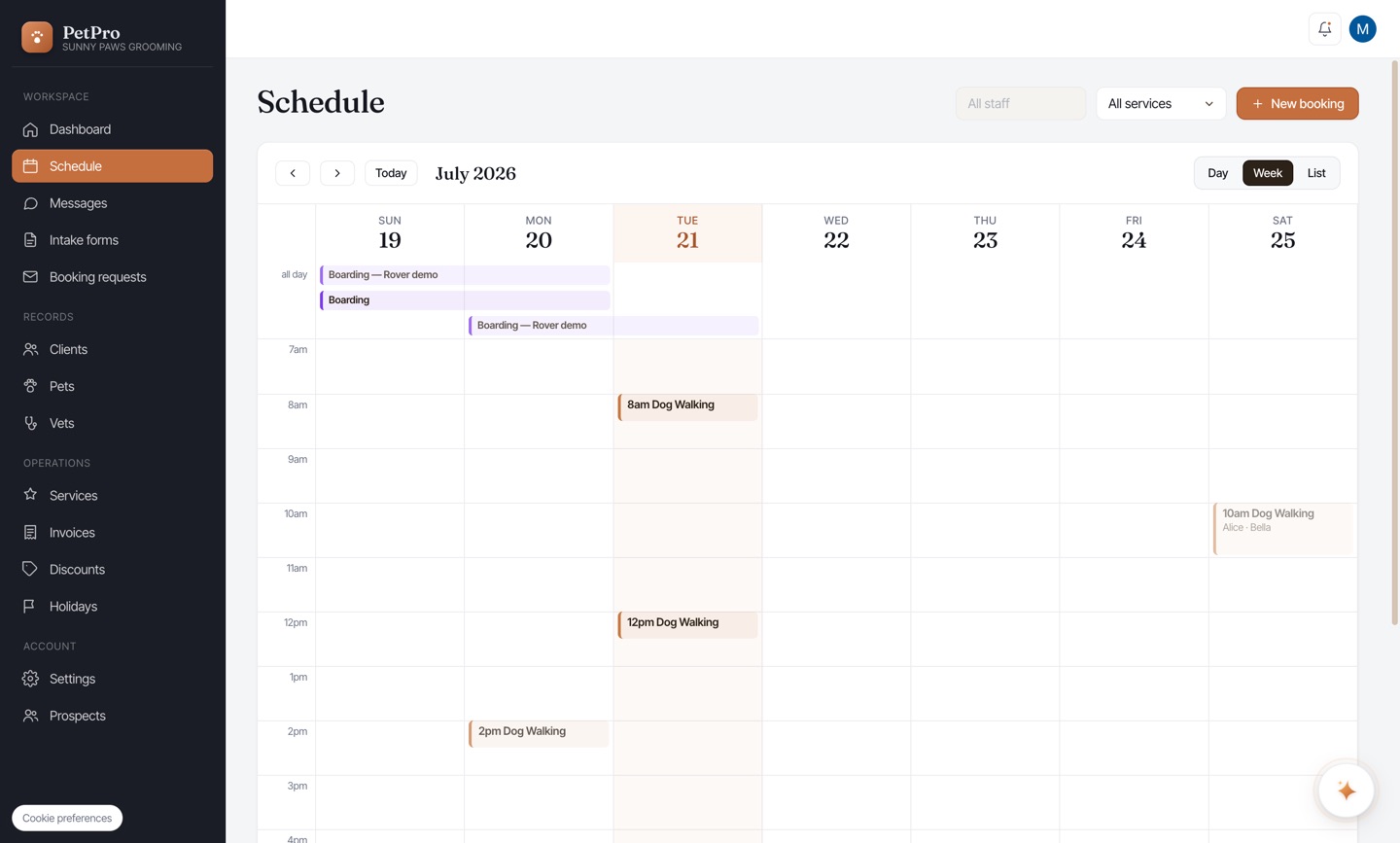Screen dimensions: 1400x843
Task: Click the Invoices receipt icon
Action: (30, 532)
